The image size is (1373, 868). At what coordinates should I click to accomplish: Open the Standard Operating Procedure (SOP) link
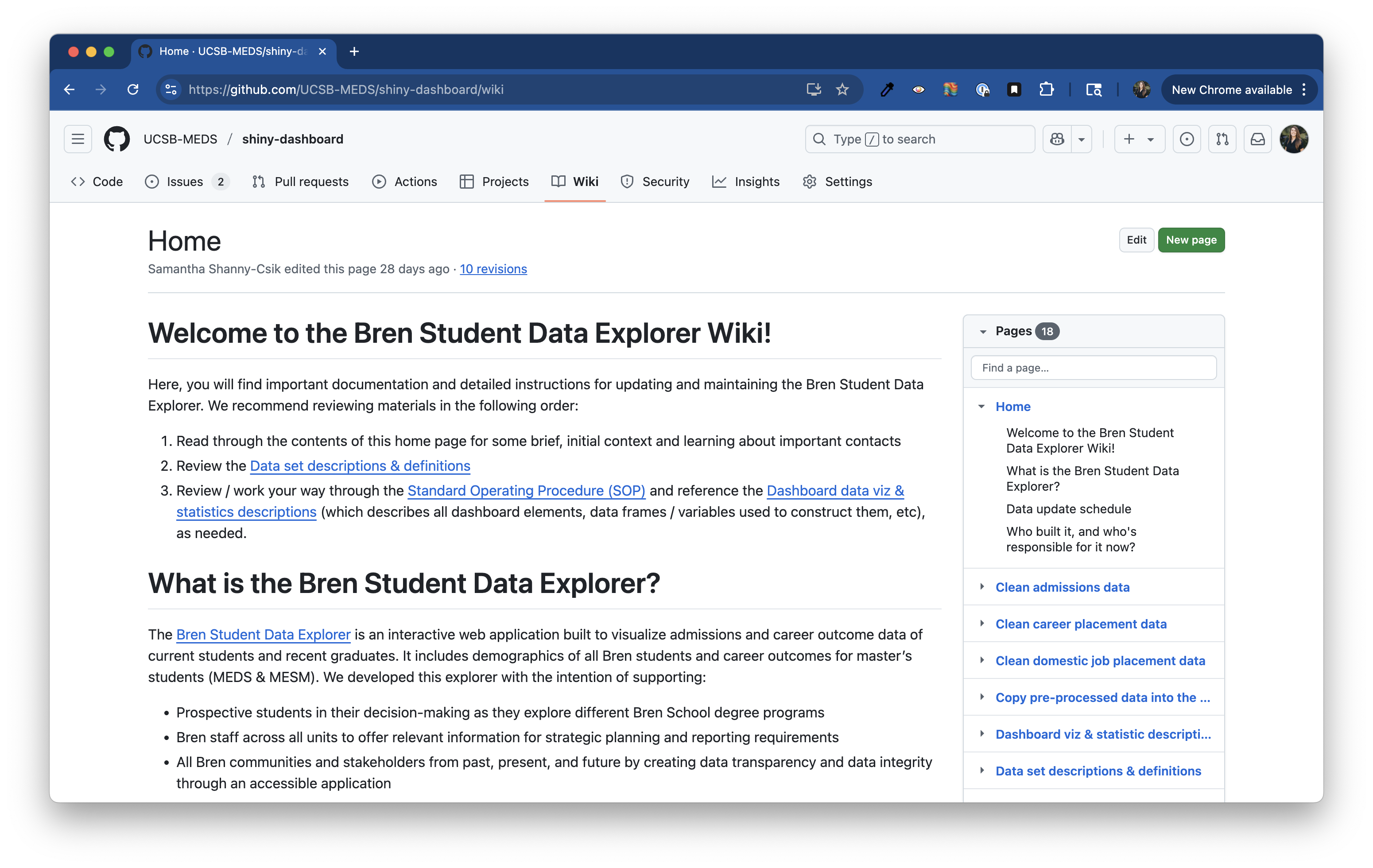click(526, 490)
